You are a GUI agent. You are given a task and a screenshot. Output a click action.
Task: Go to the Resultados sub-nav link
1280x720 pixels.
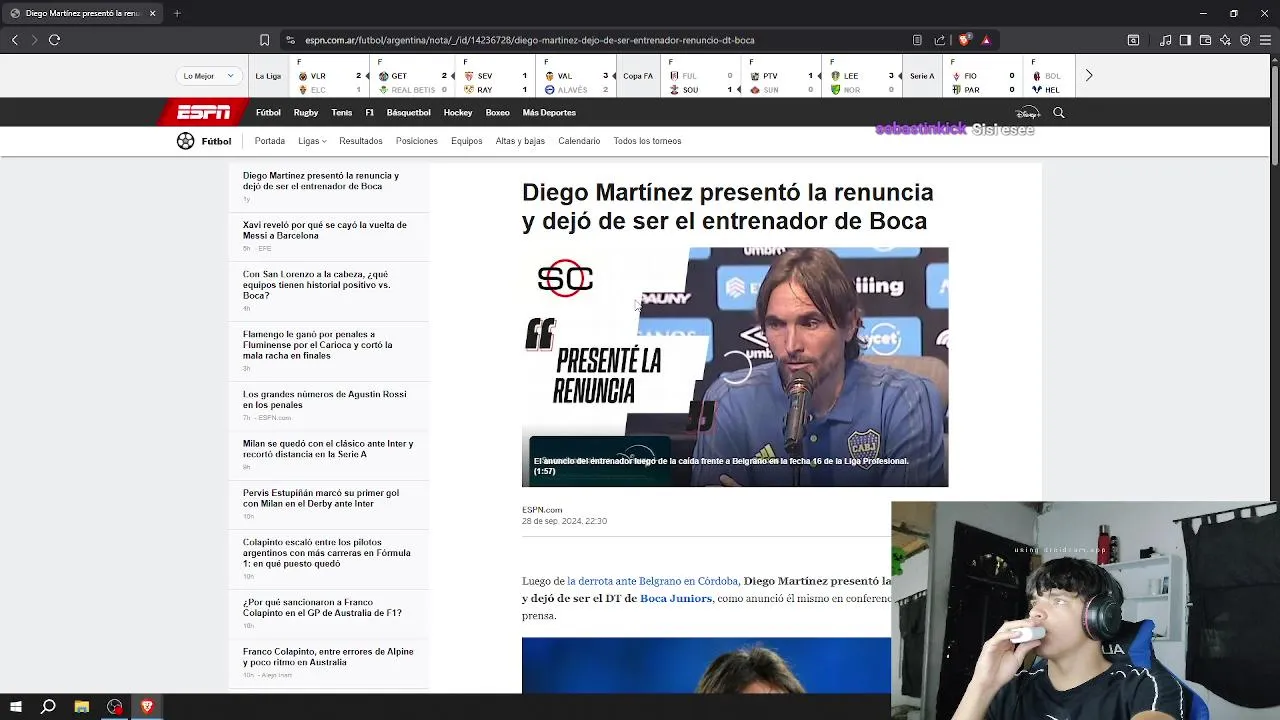click(361, 141)
